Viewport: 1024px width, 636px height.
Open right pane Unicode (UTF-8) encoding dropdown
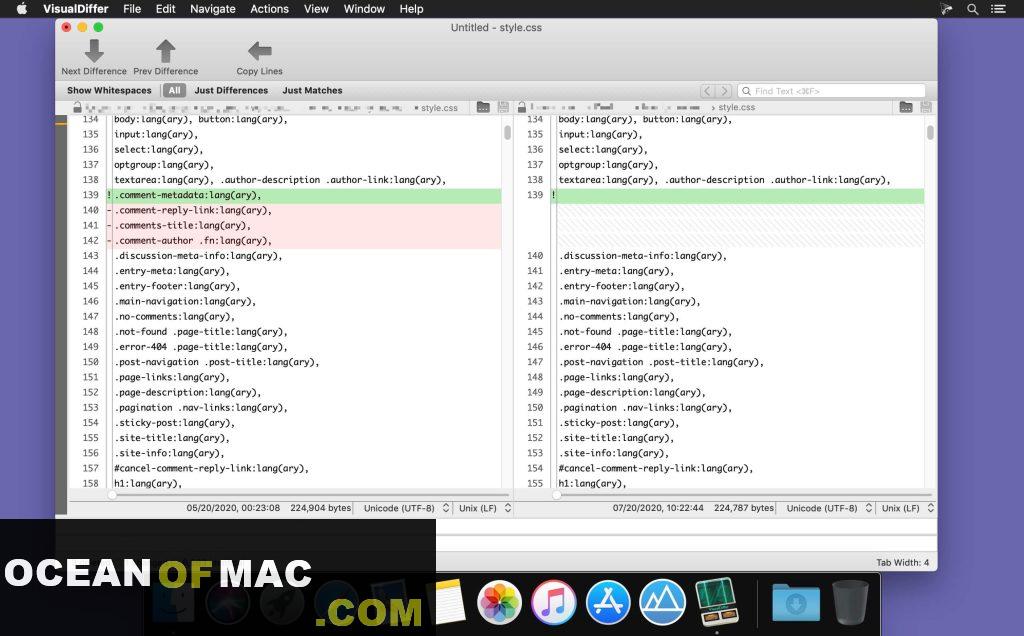[x=829, y=508]
